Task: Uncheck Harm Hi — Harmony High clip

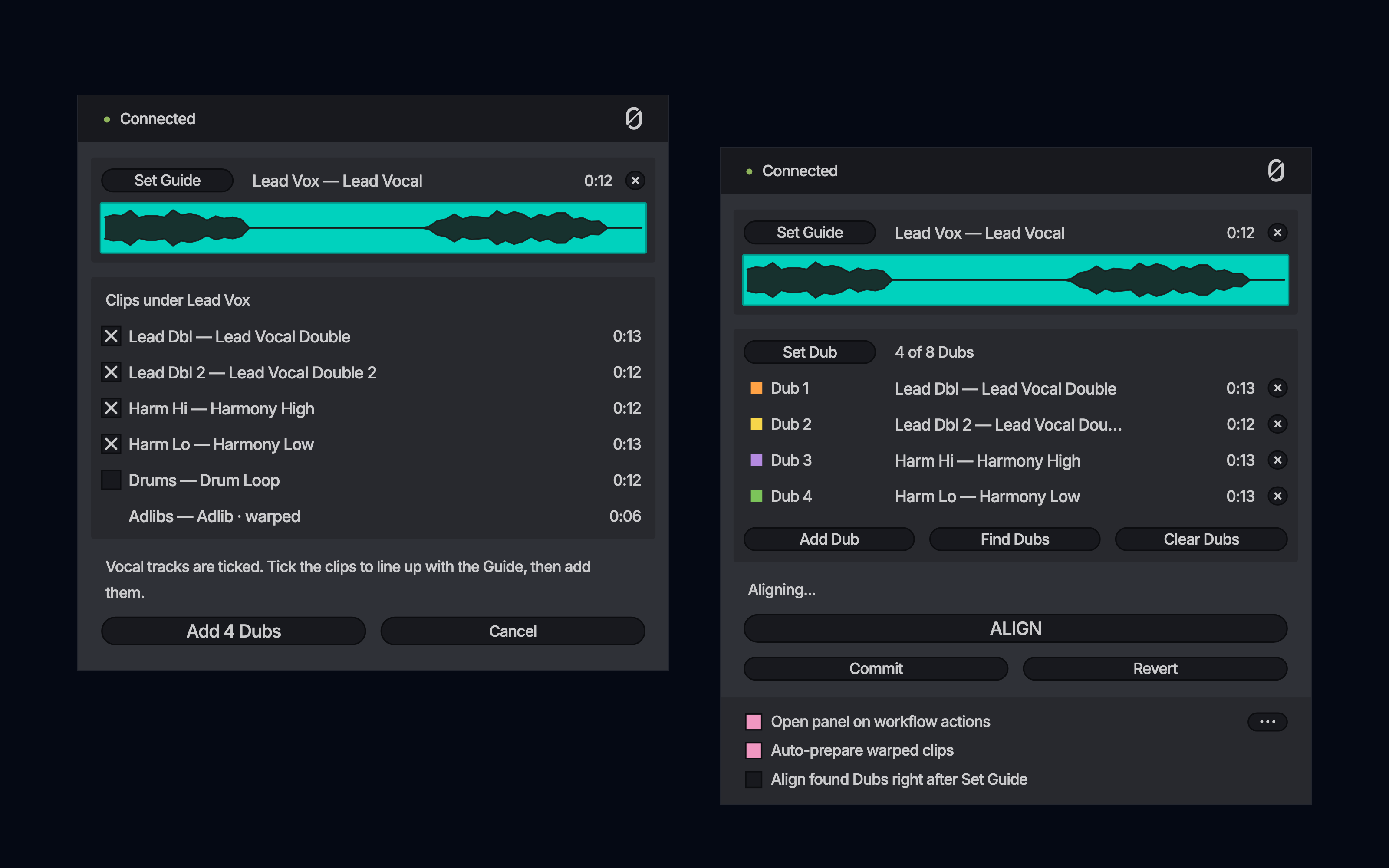Action: [x=112, y=408]
